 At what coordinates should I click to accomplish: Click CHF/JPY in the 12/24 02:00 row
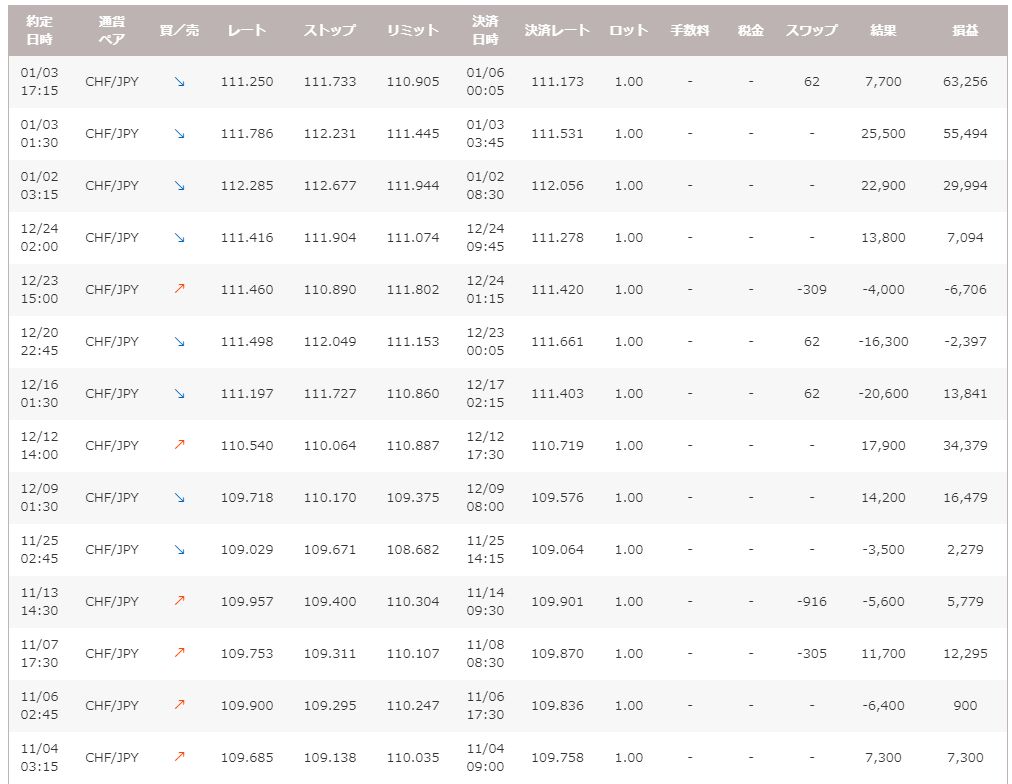pyautogui.click(x=112, y=238)
